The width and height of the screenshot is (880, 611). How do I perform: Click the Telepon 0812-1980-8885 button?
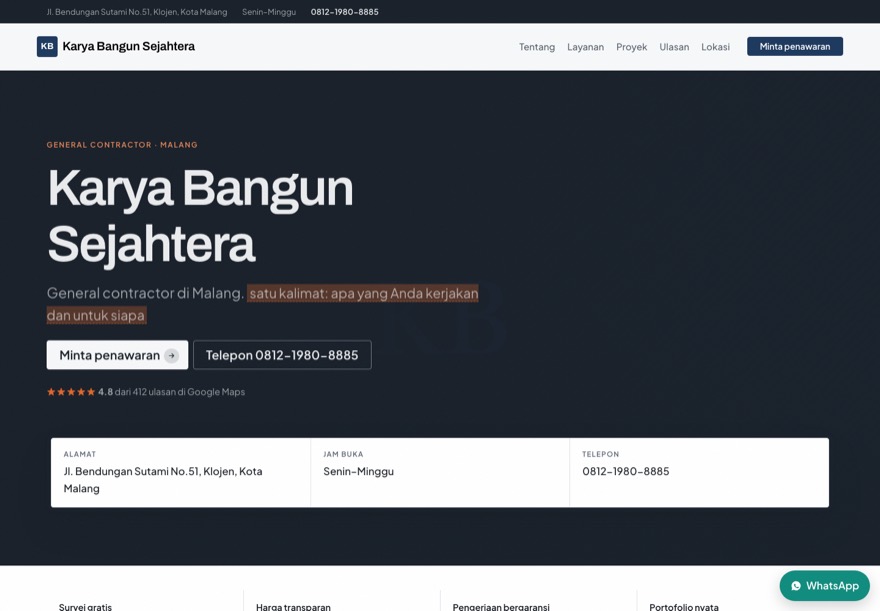tap(282, 355)
